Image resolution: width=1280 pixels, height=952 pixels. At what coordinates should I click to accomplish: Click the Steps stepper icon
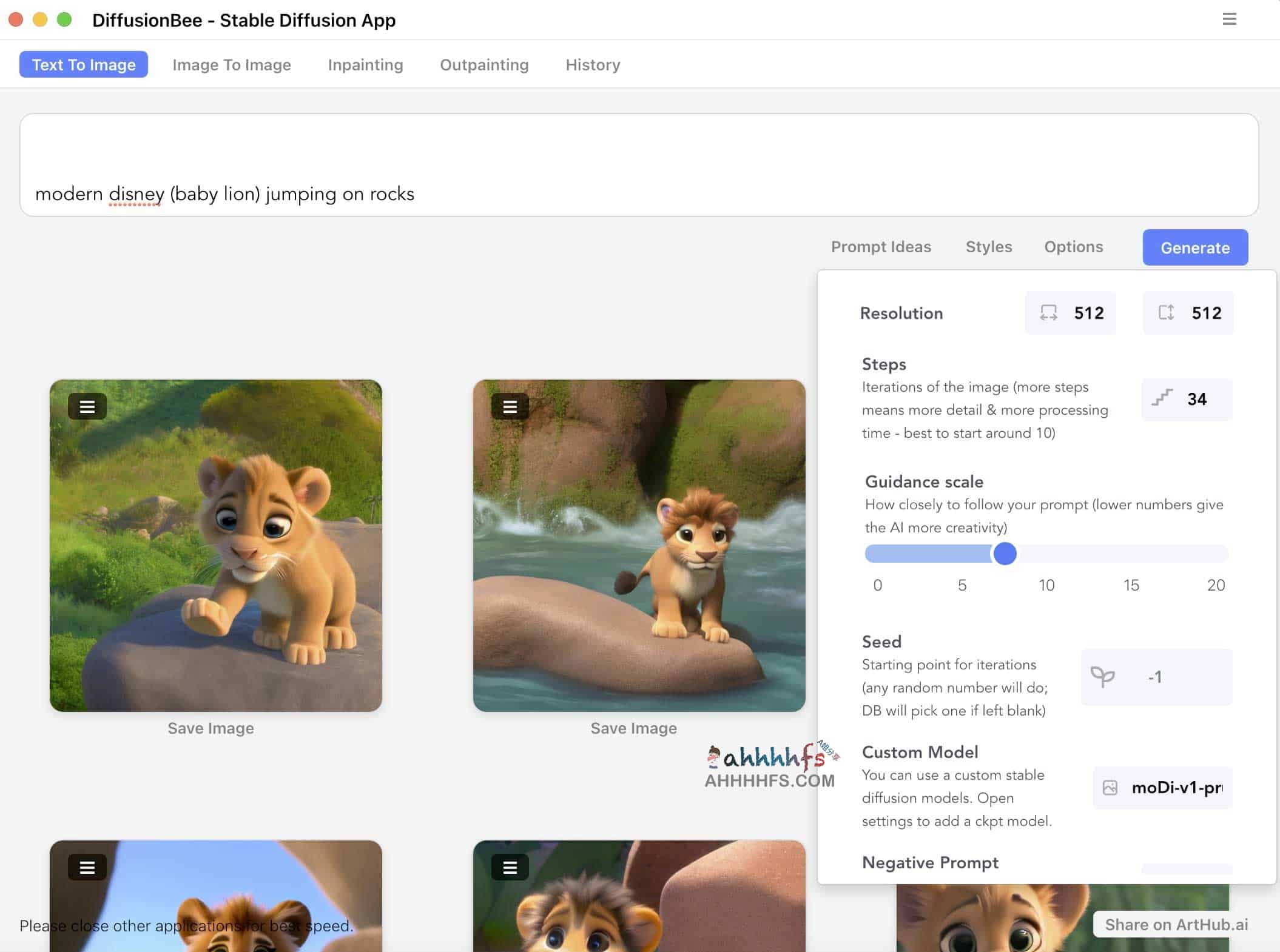1162,397
